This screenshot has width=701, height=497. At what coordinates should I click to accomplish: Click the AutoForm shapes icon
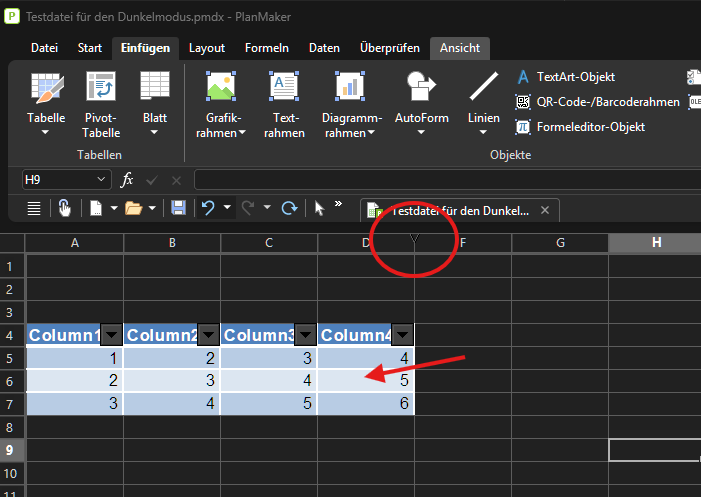(421, 86)
